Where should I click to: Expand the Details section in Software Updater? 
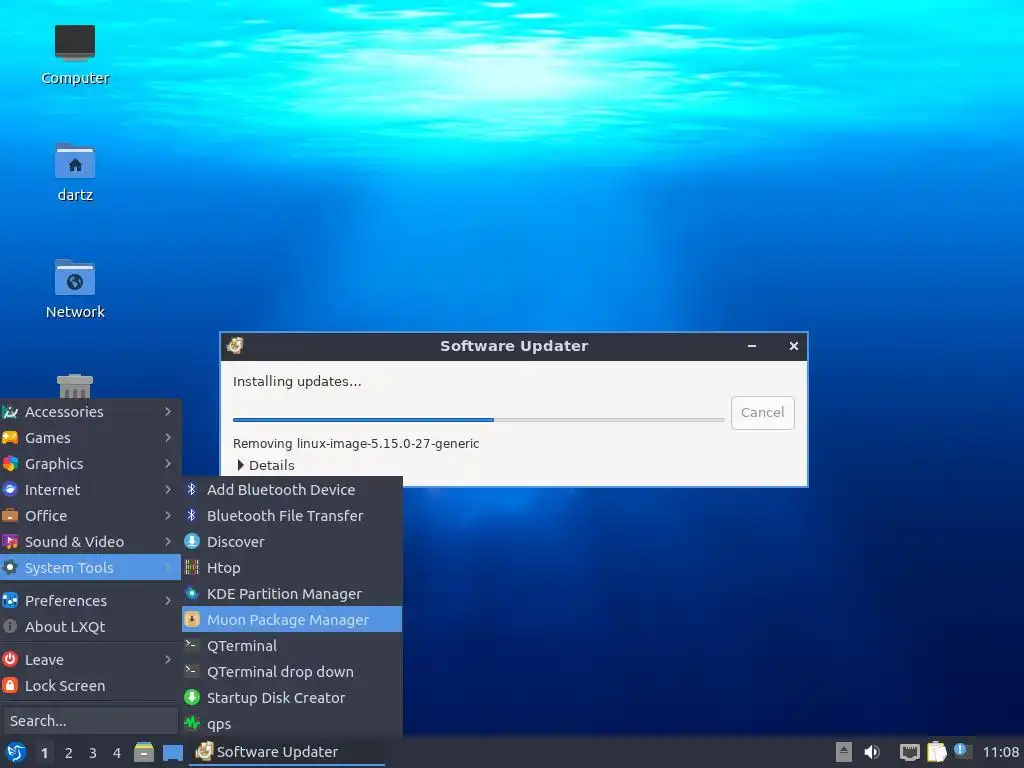(264, 465)
